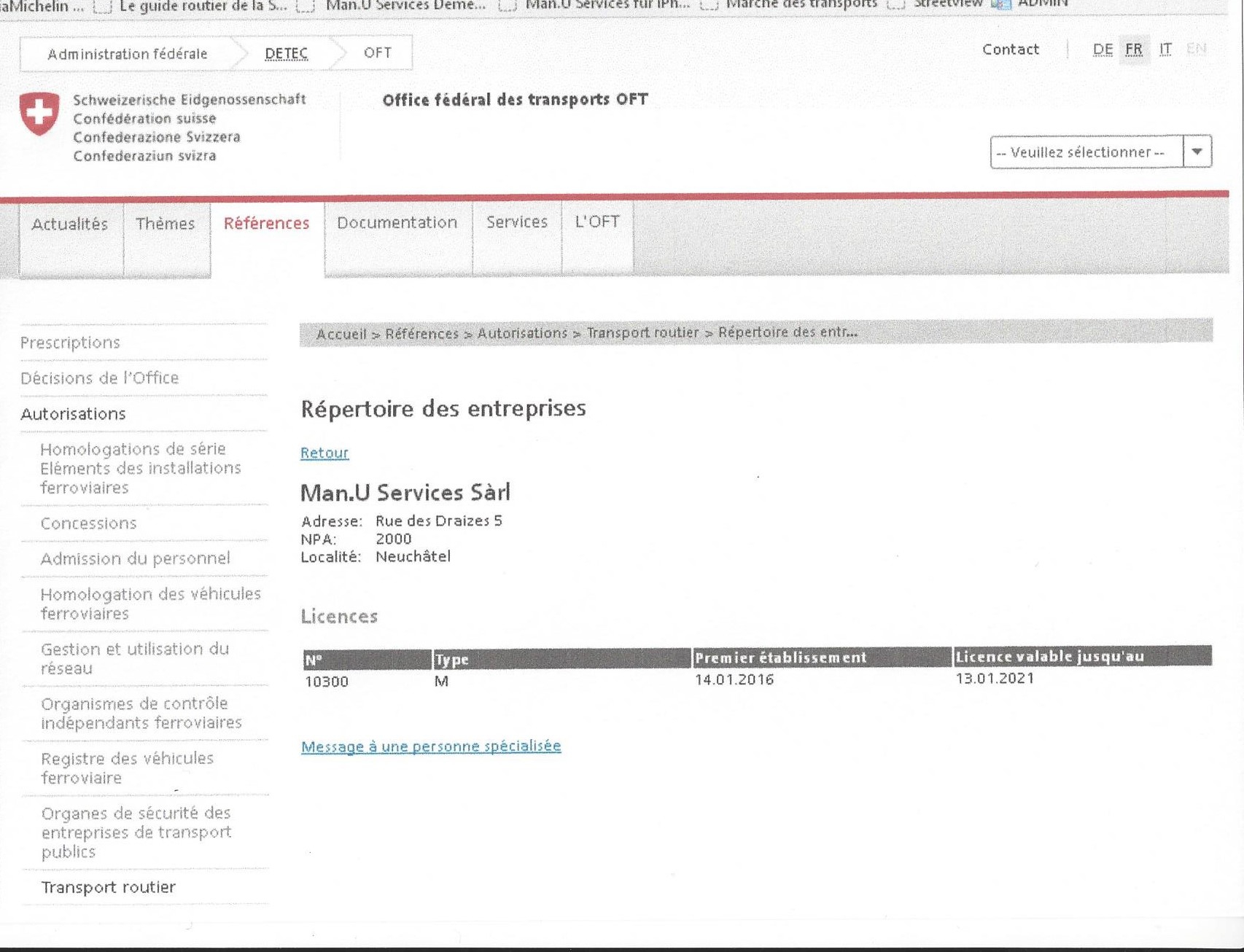Select licence number 10300 cell

click(x=327, y=682)
